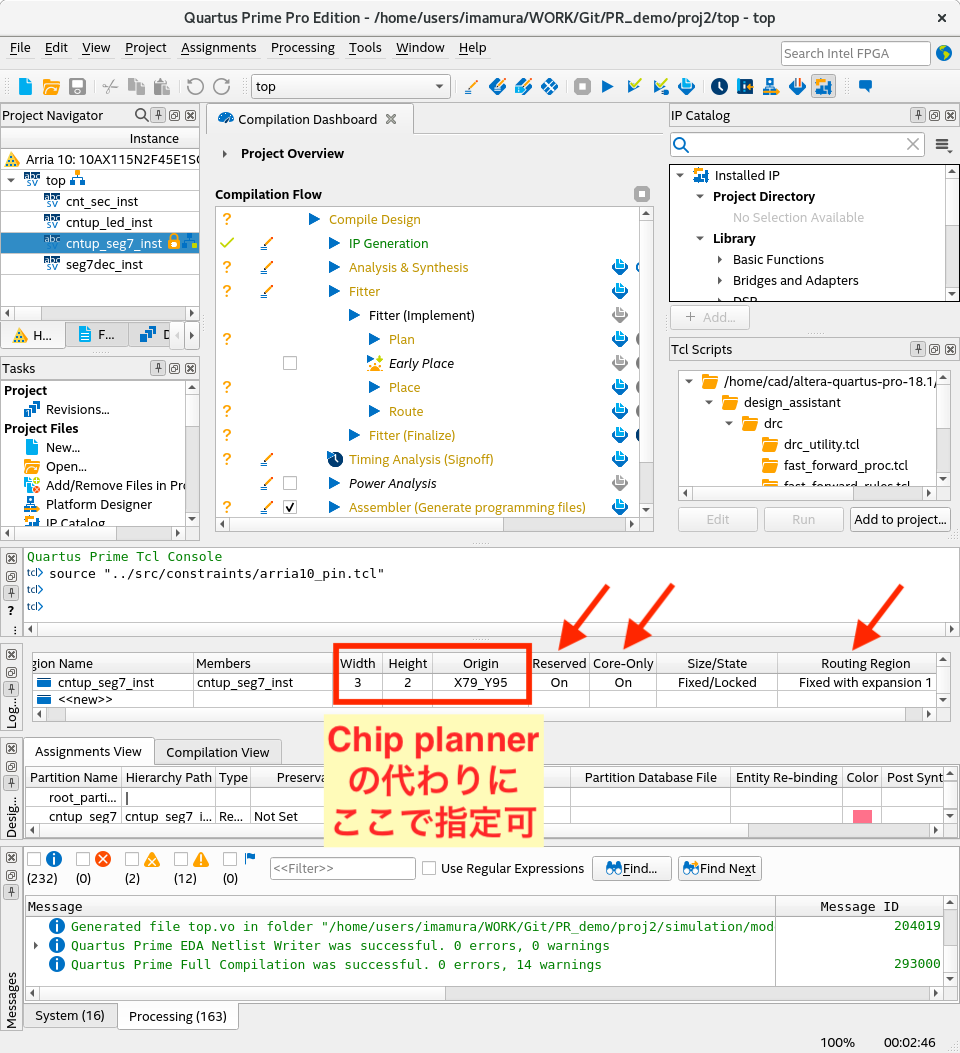Viewport: 960px width, 1053px height.
Task: Collapse the design_assistant folder in Tcl Scripts
Action: click(x=709, y=402)
